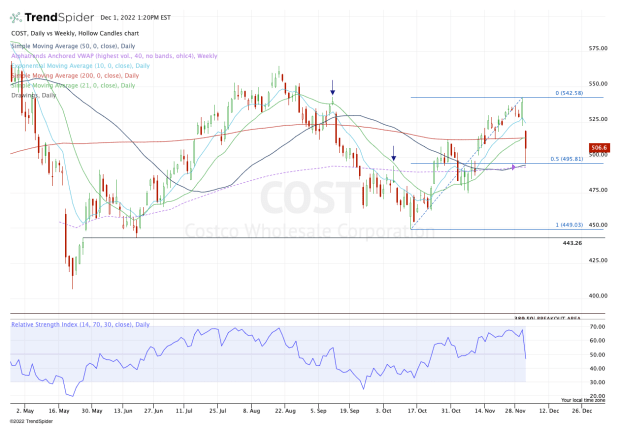Click the purple triangle VWAP marker

pyautogui.click(x=514, y=167)
